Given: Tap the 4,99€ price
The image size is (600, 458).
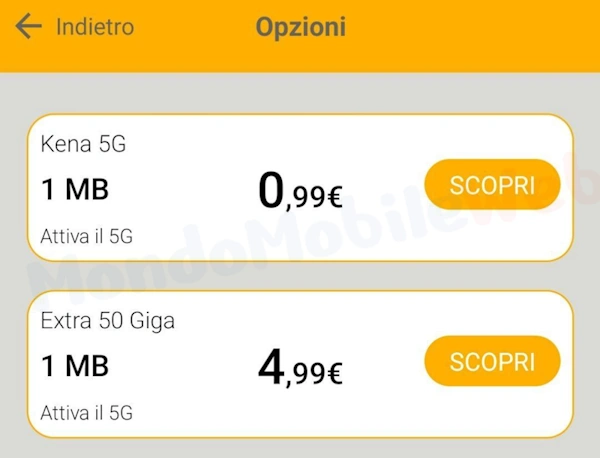Looking at the screenshot, I should [300, 369].
